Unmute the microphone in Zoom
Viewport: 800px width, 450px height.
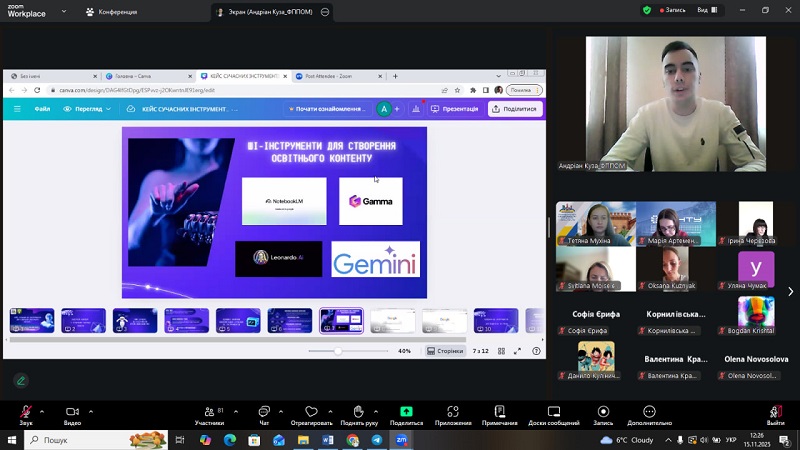pos(26,411)
